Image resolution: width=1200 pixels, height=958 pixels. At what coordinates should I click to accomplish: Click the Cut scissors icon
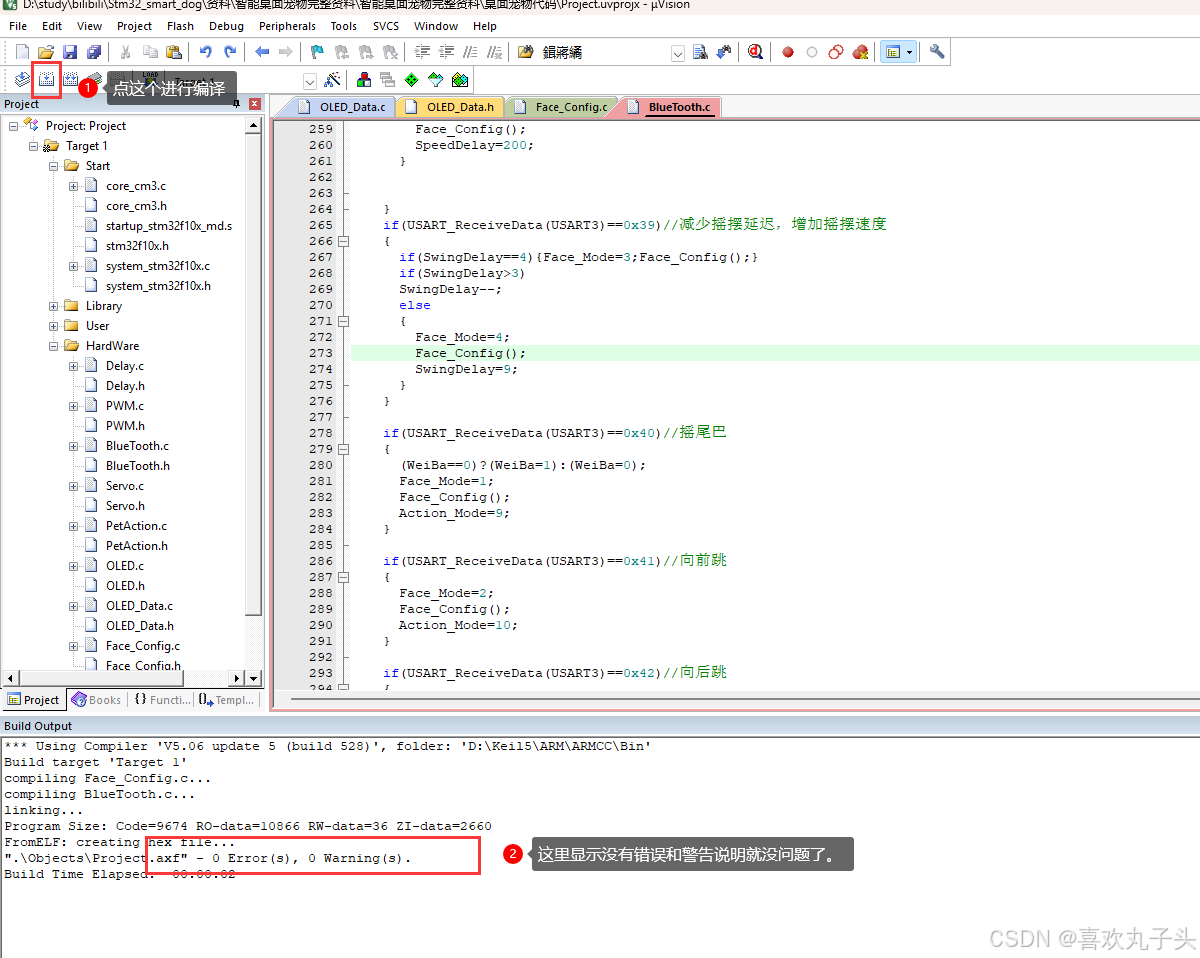pos(126,52)
